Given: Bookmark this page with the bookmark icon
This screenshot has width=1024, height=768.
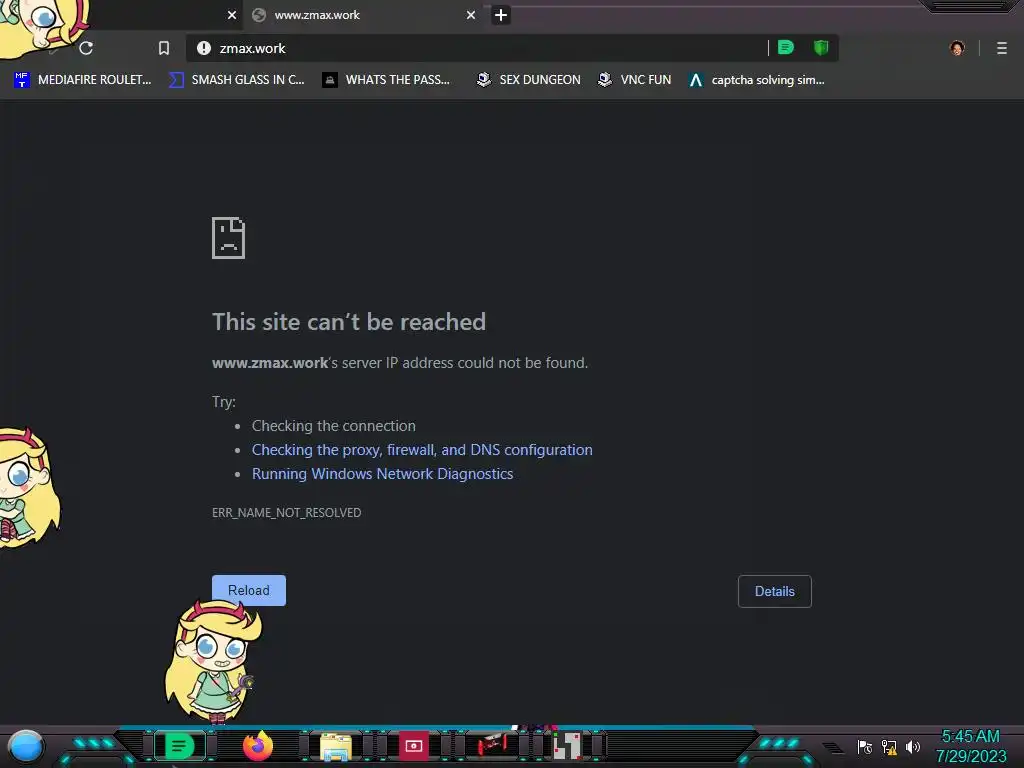Looking at the screenshot, I should (164, 48).
